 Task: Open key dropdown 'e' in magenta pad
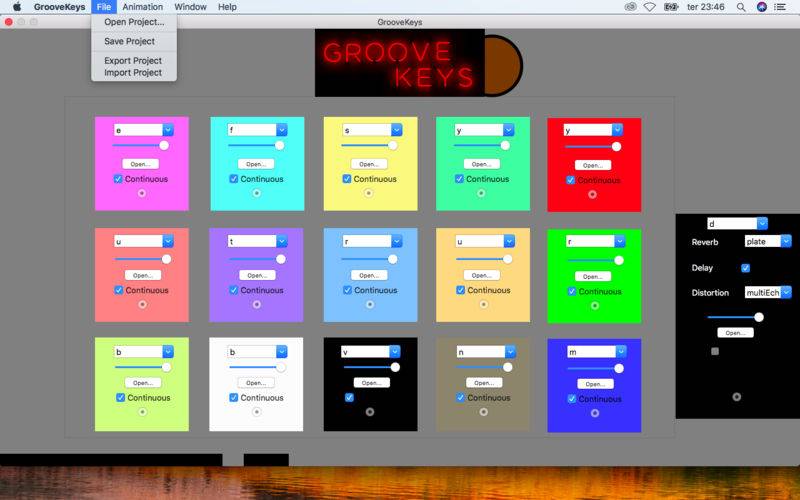tap(168, 130)
